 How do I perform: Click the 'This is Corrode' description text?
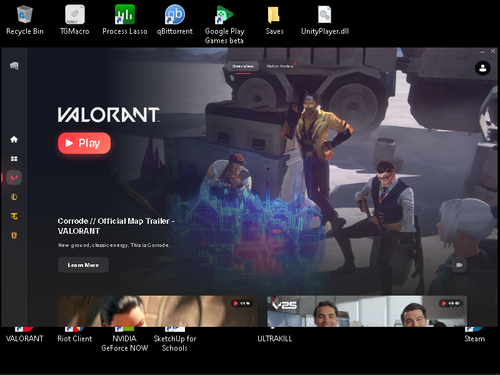click(x=114, y=245)
